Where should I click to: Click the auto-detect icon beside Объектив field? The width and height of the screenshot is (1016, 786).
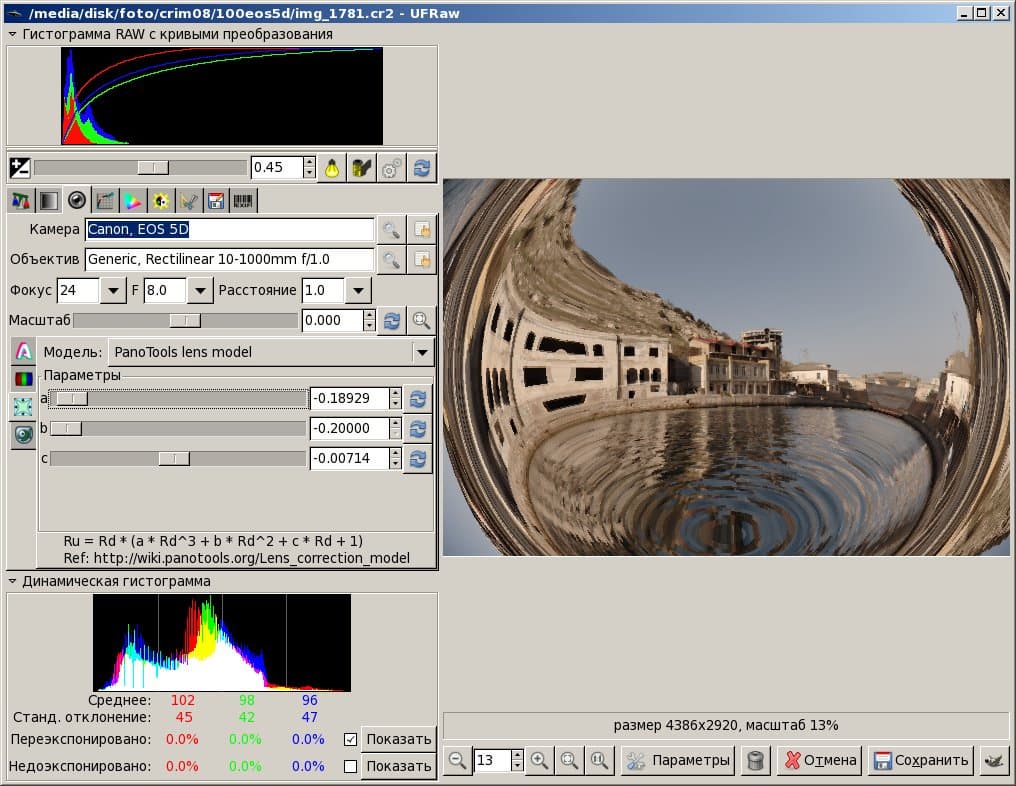421,260
